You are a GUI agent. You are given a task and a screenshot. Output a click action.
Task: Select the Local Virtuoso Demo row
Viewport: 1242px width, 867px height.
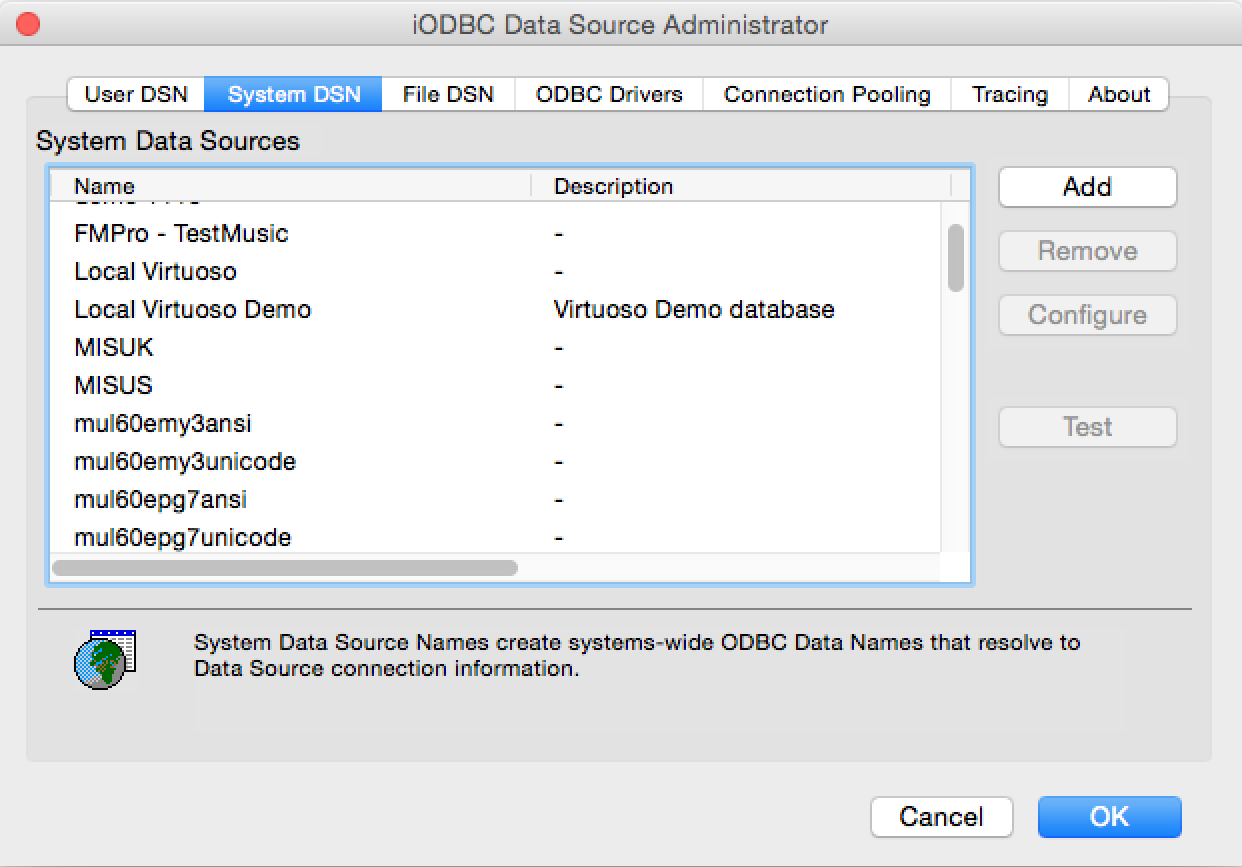tap(495, 310)
